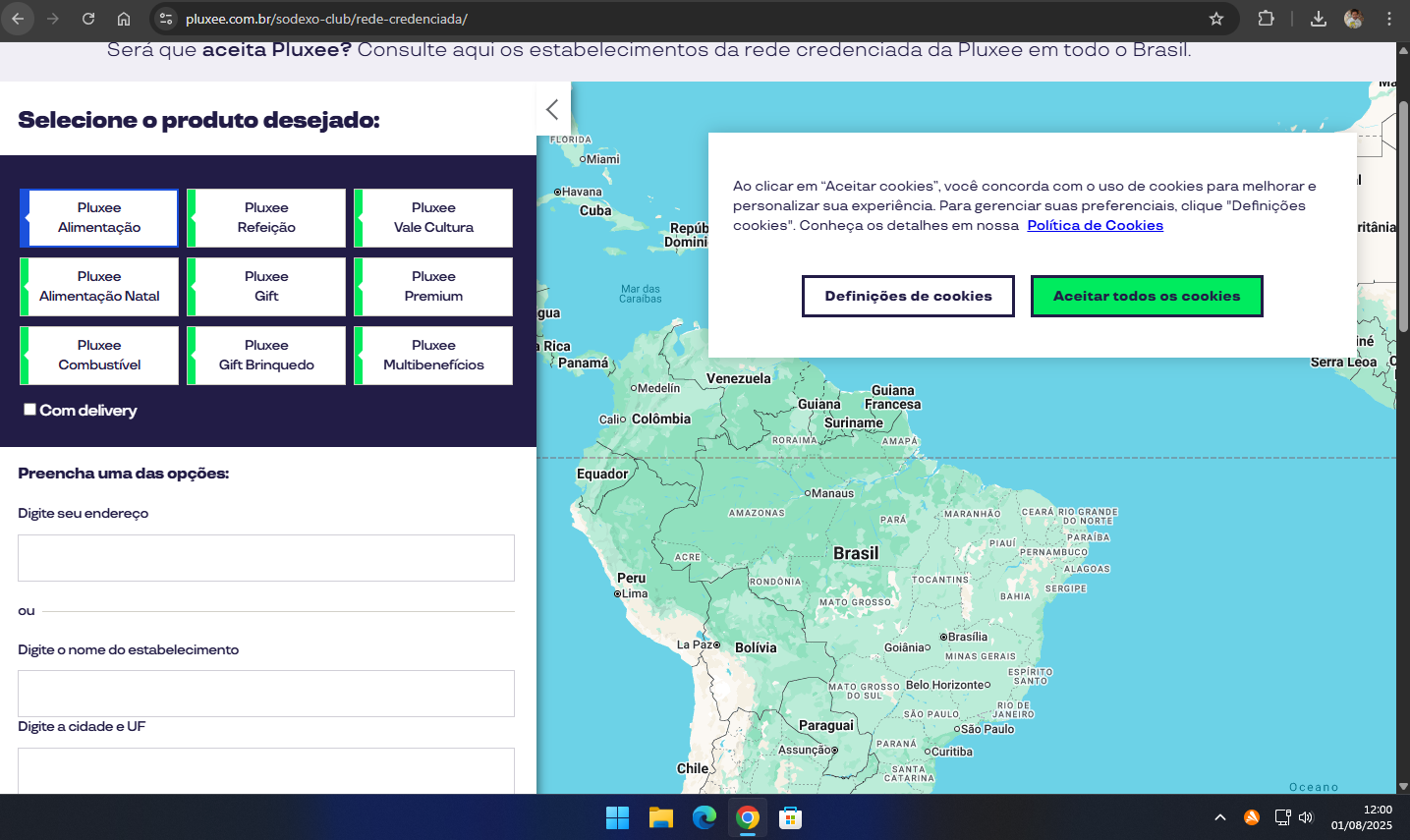Click Colômbia label on the map
1410x840 pixels.
click(x=661, y=419)
